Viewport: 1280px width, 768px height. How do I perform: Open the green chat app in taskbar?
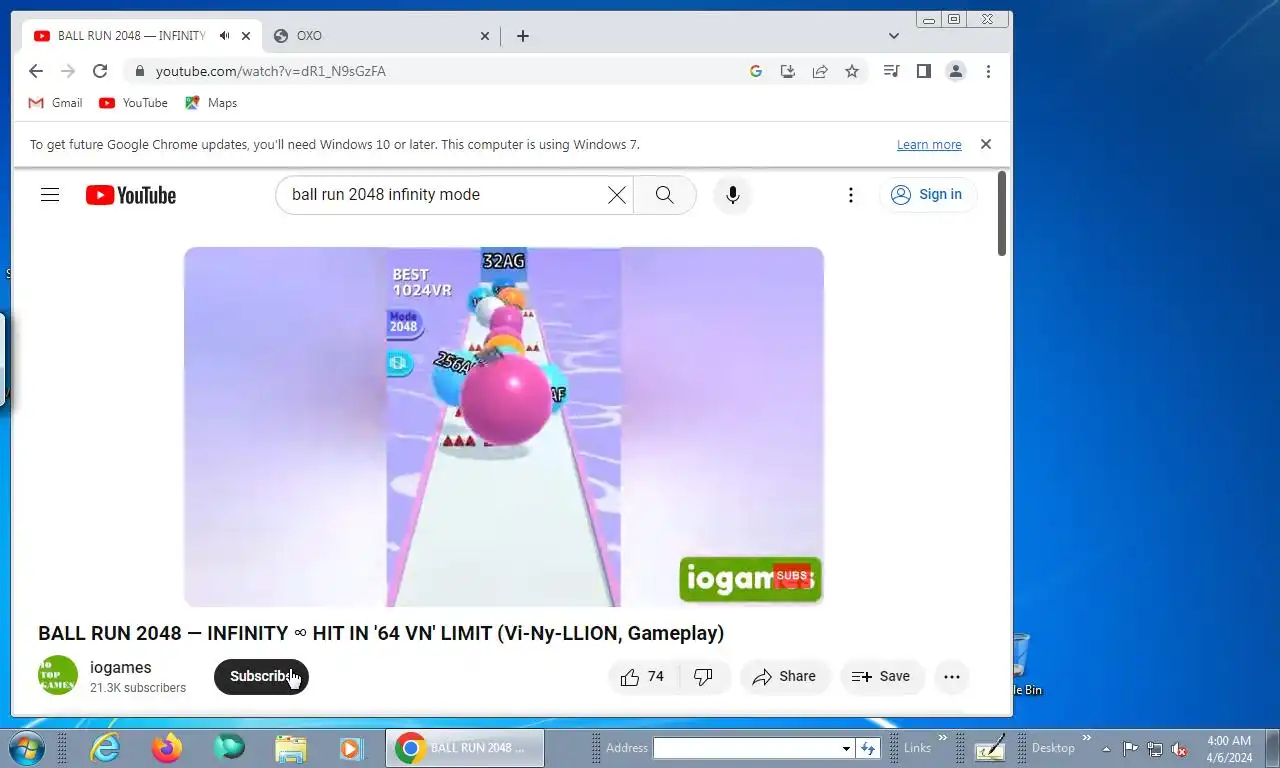coord(229,748)
